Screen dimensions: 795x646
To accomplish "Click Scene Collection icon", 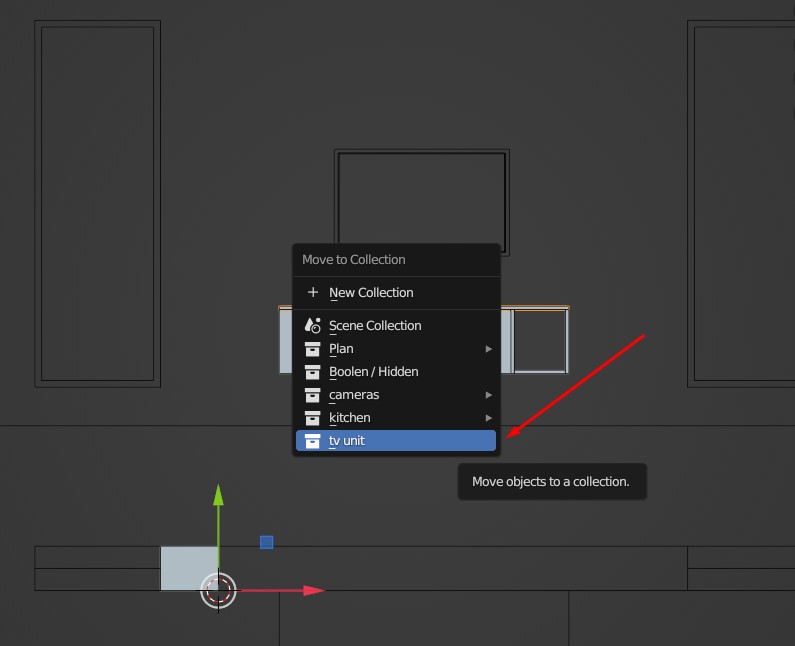I will tap(312, 326).
